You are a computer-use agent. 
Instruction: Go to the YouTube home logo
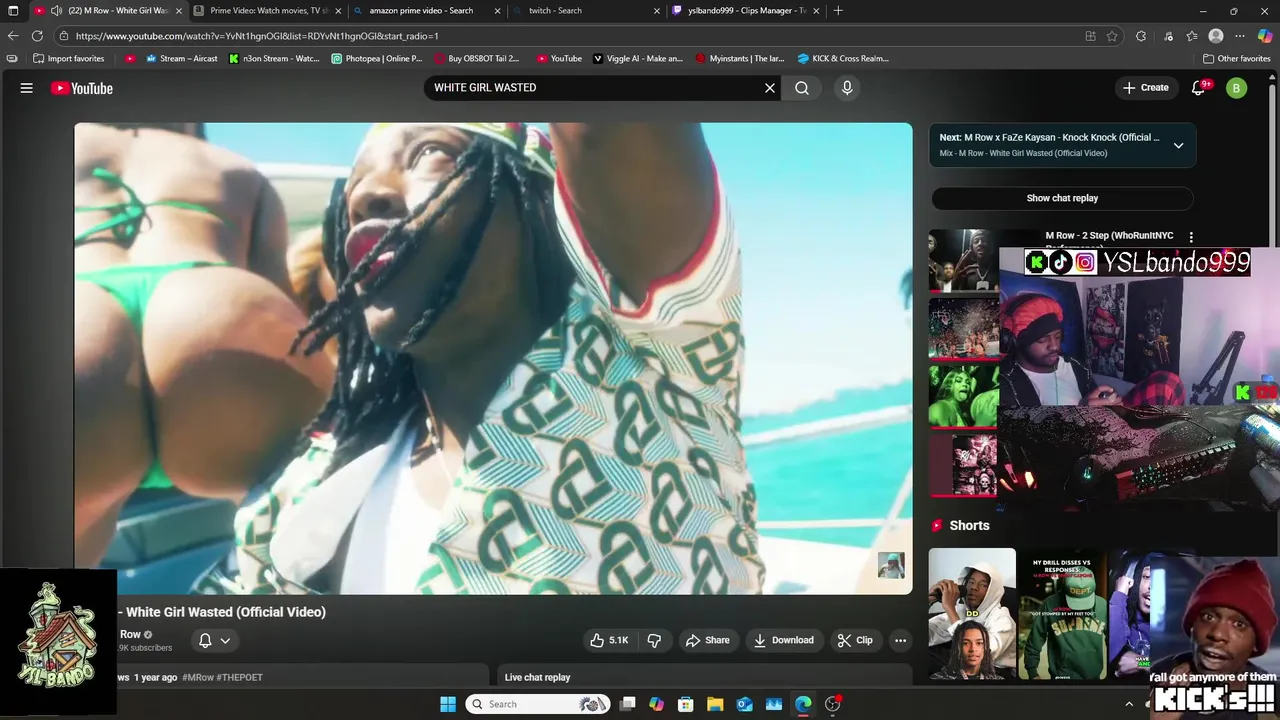tap(82, 88)
